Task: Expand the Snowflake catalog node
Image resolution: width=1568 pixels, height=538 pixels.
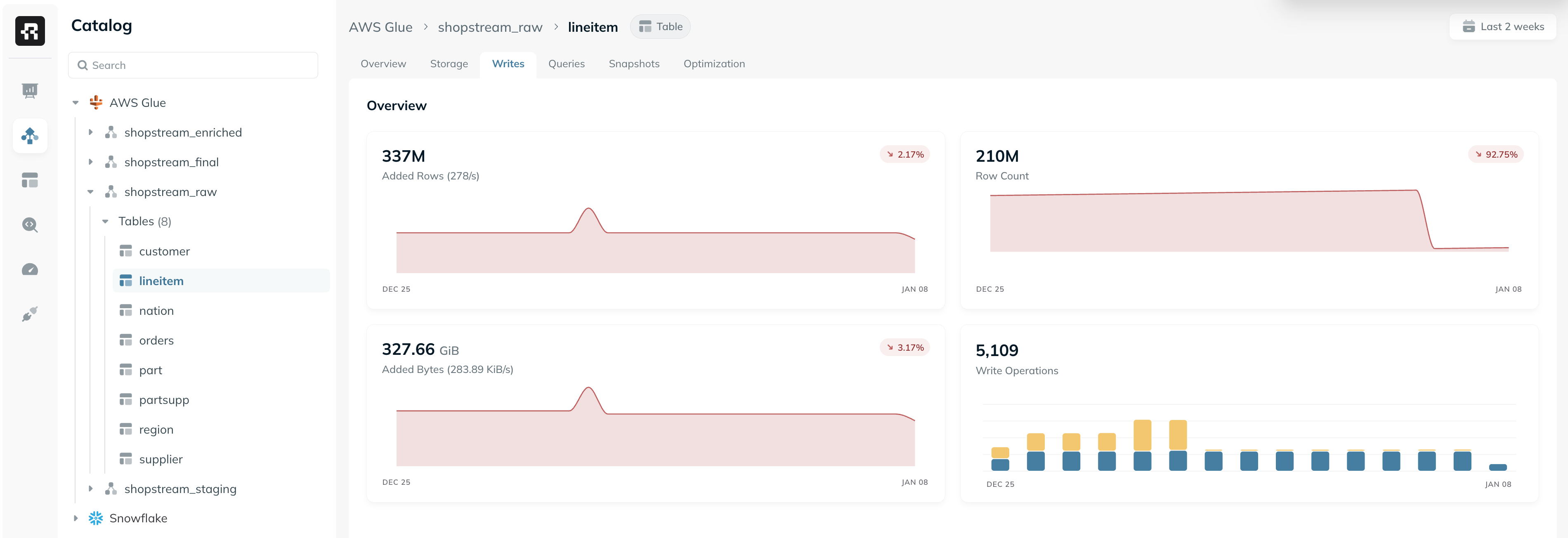Action: (x=76, y=518)
